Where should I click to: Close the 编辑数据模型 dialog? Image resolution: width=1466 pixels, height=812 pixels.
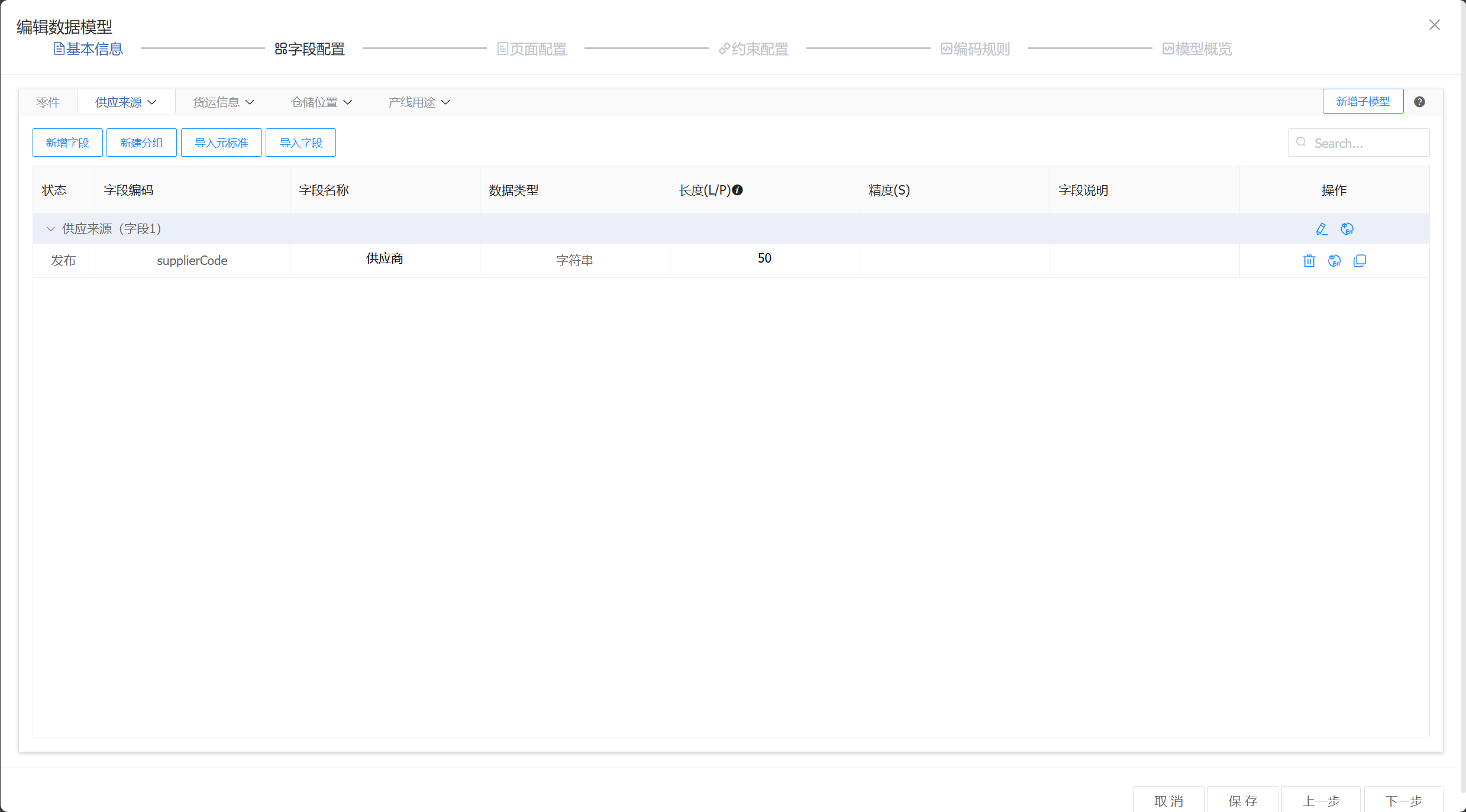[x=1434, y=25]
